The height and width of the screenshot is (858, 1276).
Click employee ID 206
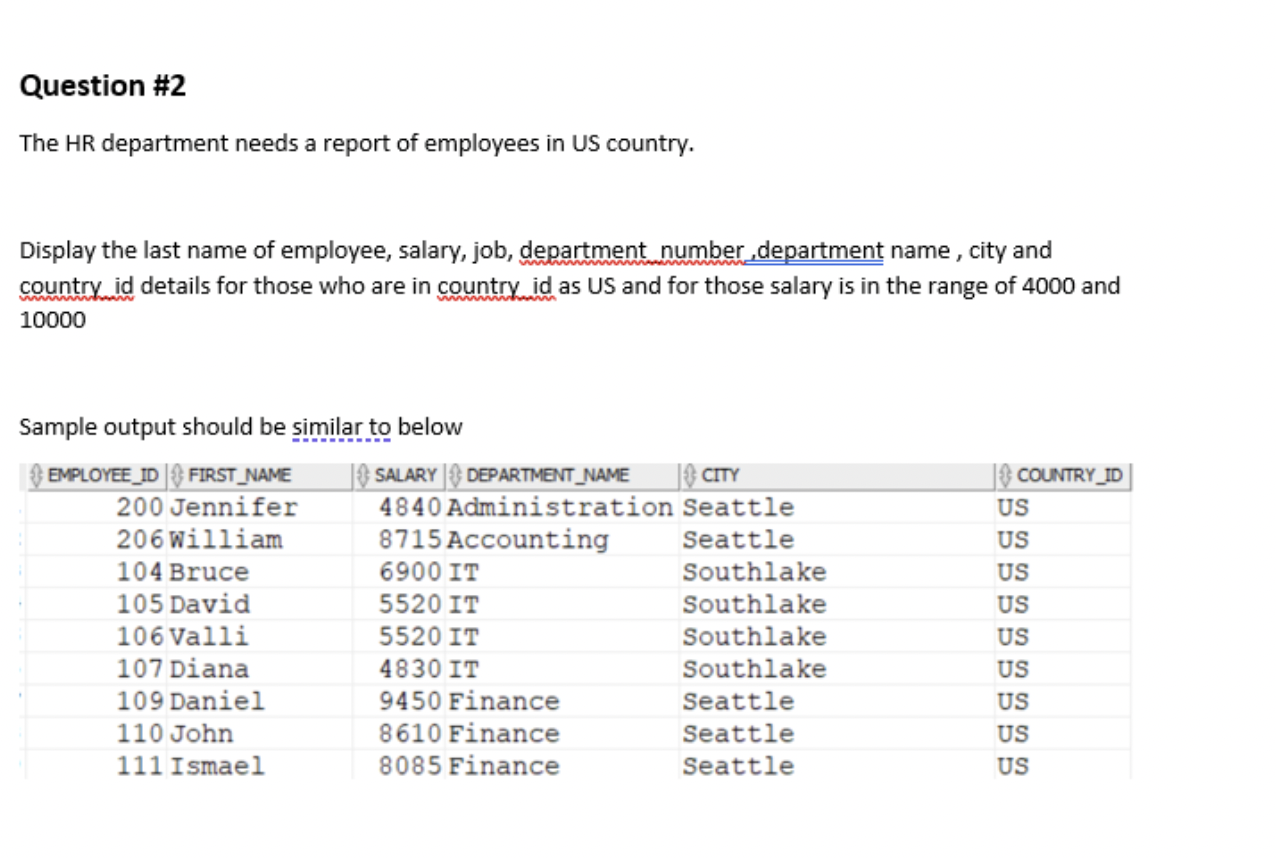(141, 540)
